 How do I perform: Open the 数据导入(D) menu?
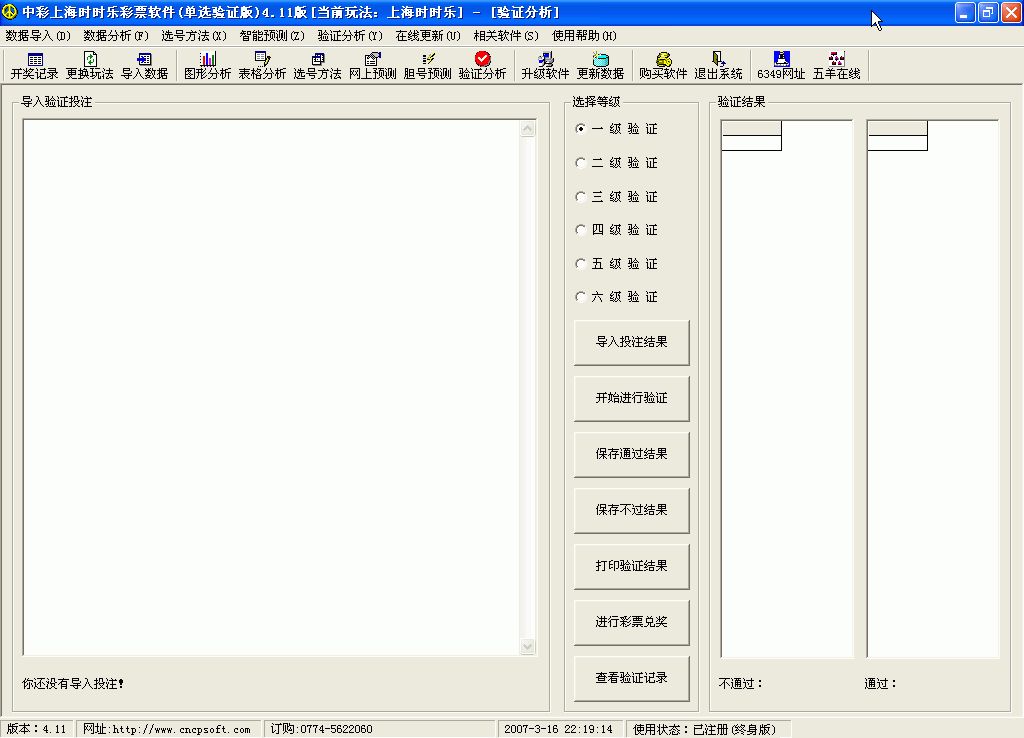(x=38, y=36)
